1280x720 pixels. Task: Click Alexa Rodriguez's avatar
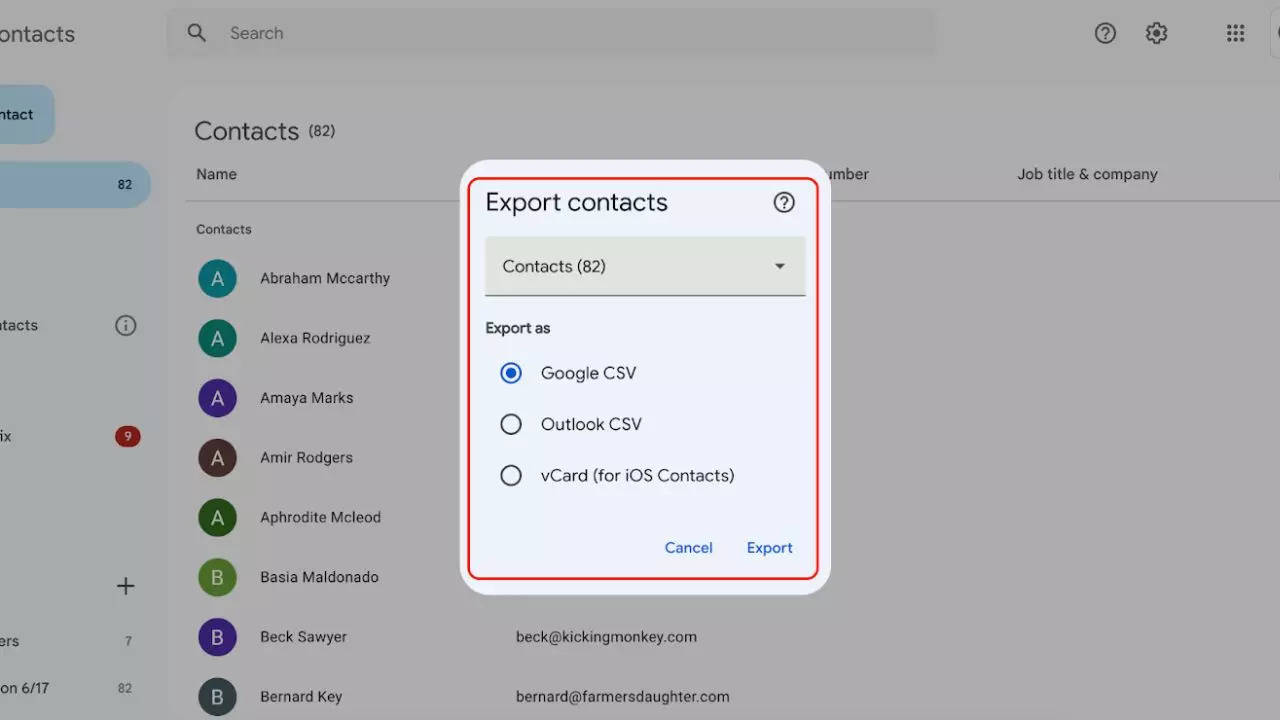pos(217,338)
